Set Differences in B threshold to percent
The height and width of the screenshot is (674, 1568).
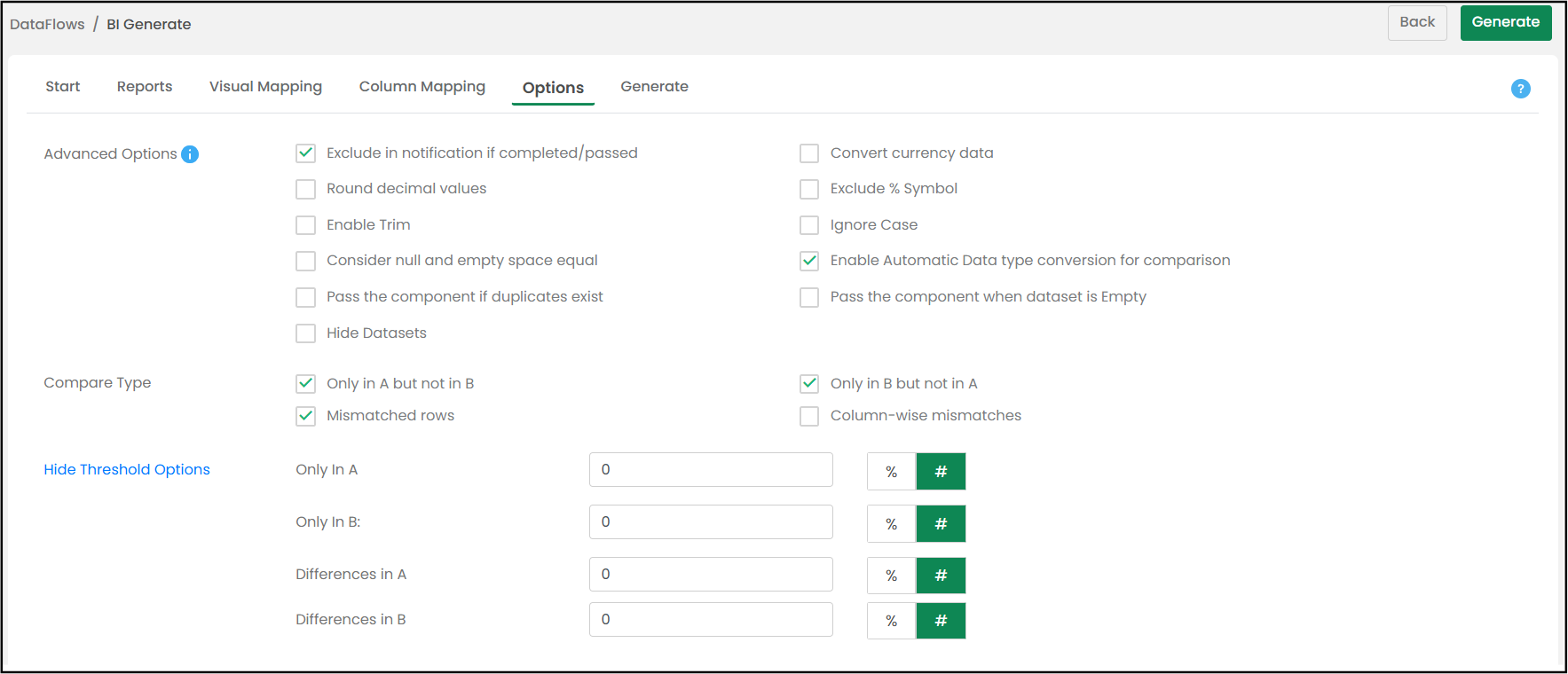coord(892,621)
